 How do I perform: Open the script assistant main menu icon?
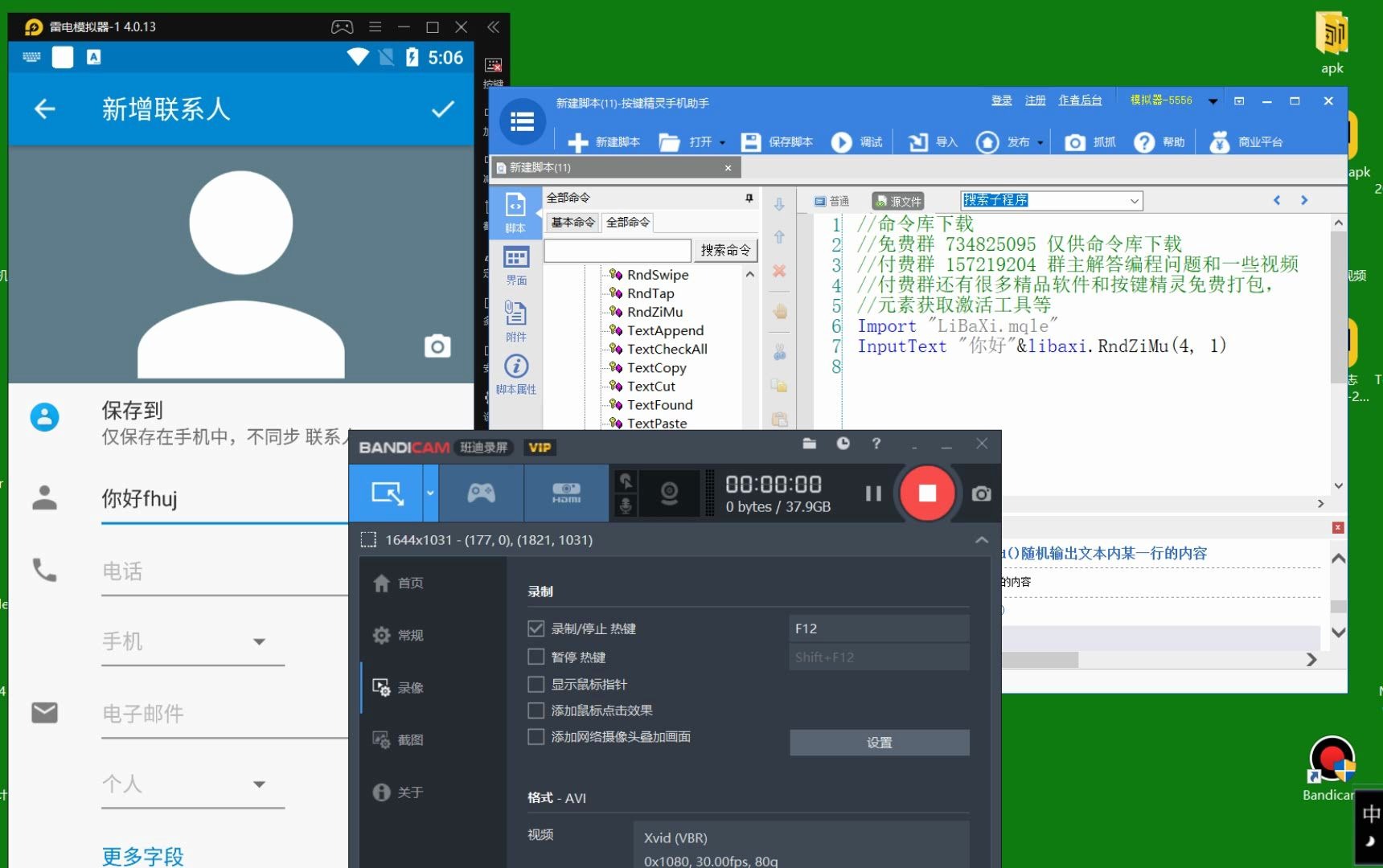point(523,121)
